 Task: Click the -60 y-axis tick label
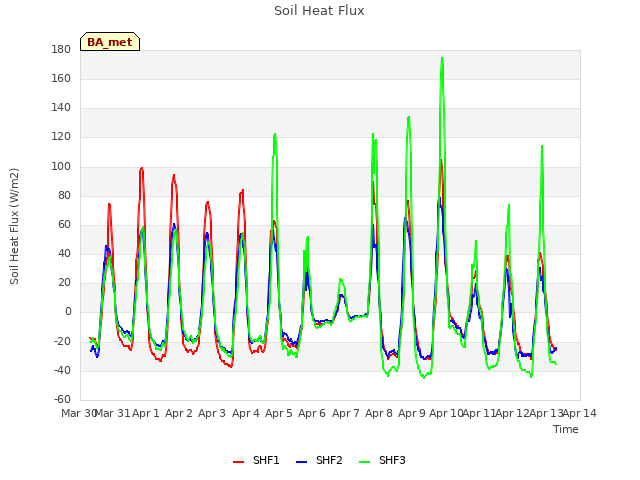[62, 399]
